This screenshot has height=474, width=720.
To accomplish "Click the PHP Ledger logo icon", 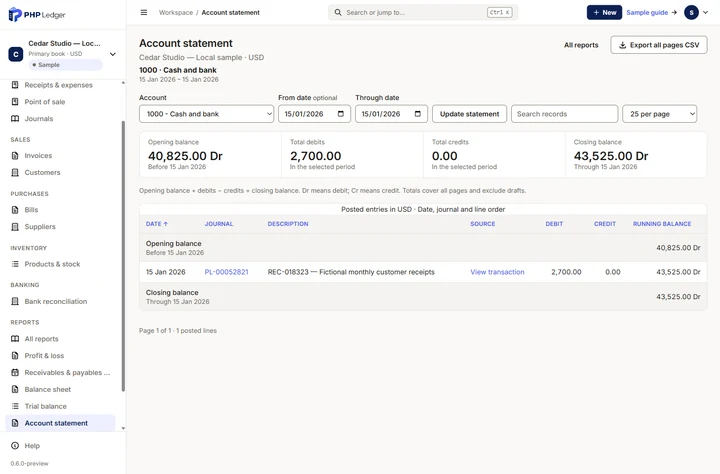I will click(x=15, y=14).
